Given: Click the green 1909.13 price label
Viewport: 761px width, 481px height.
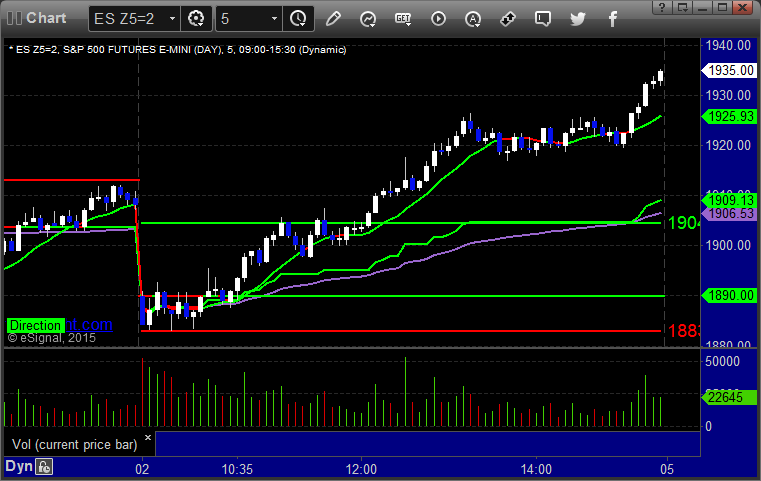Looking at the screenshot, I should click(x=729, y=199).
